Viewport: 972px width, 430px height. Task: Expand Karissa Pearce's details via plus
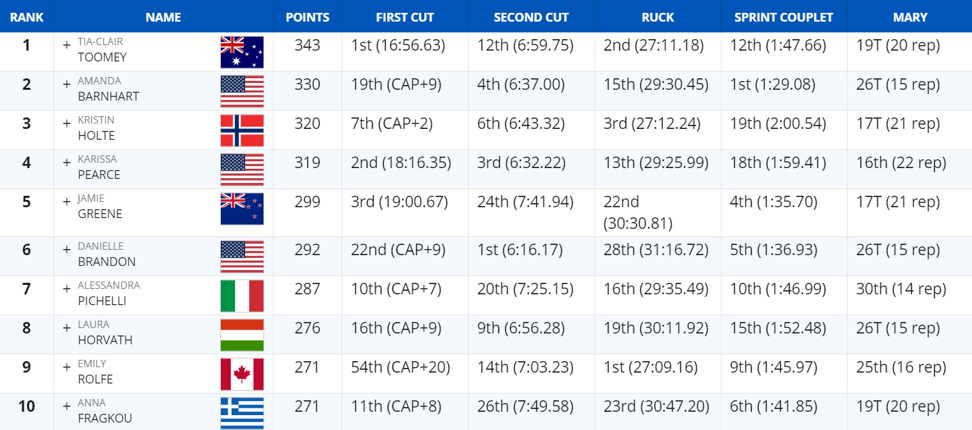click(67, 162)
